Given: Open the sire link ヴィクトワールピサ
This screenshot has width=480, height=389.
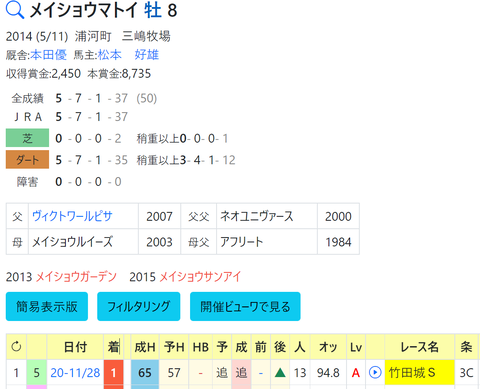Looking at the screenshot, I should click(72, 216).
